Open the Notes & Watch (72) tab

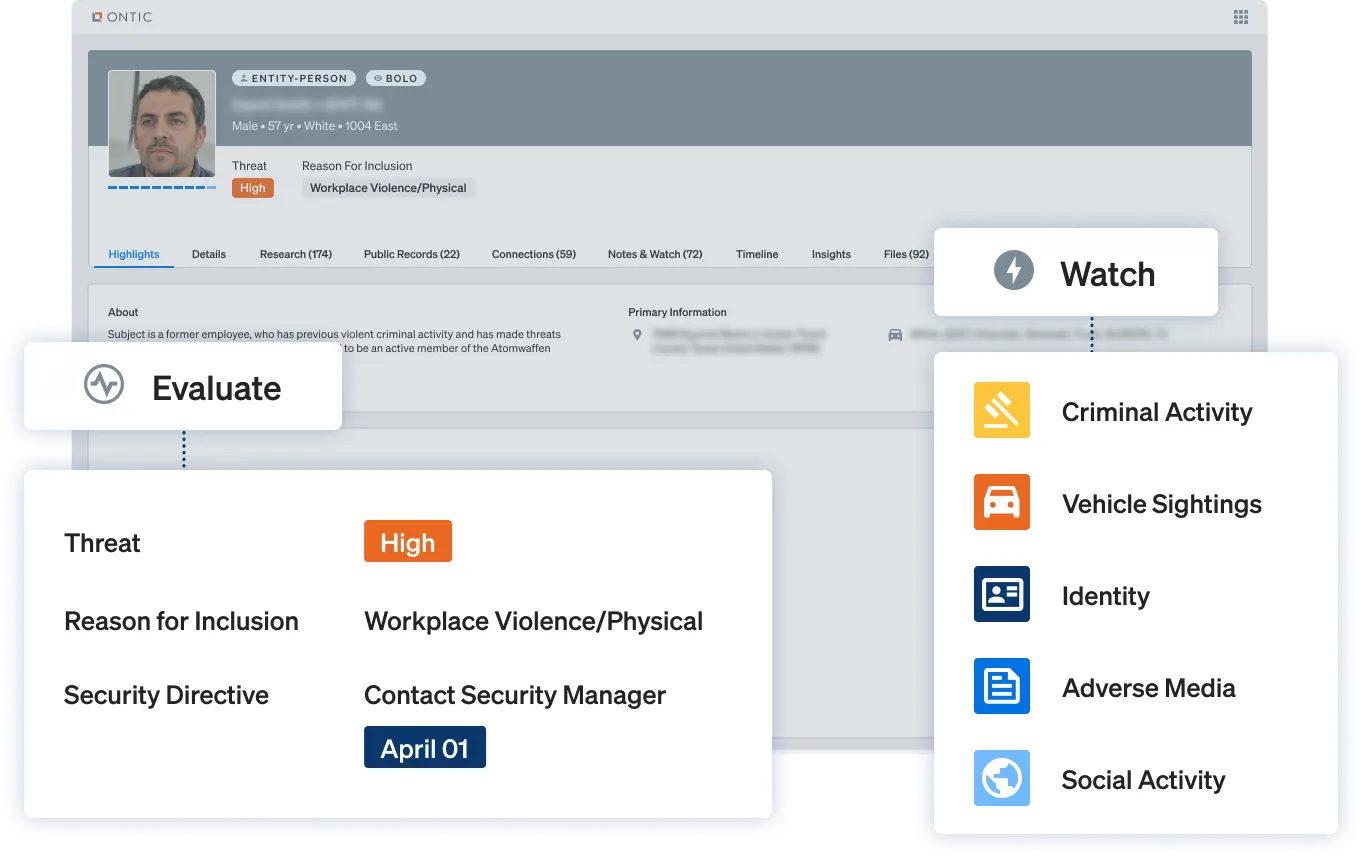click(655, 254)
